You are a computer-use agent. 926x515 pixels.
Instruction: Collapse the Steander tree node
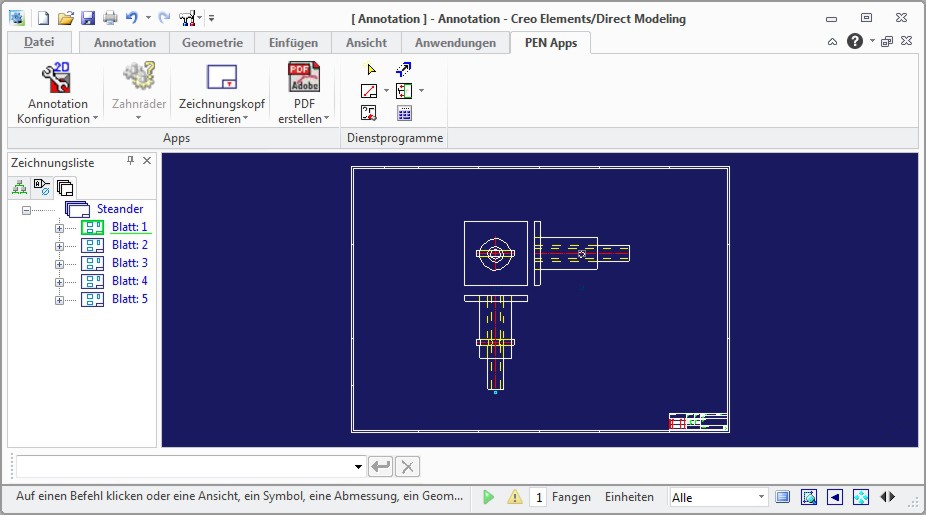(x=25, y=209)
